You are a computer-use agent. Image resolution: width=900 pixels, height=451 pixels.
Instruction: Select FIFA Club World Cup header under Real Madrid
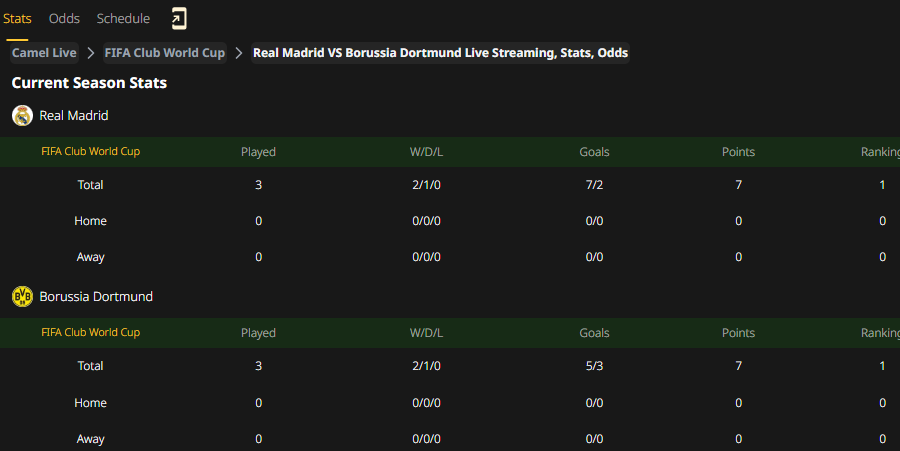91,151
